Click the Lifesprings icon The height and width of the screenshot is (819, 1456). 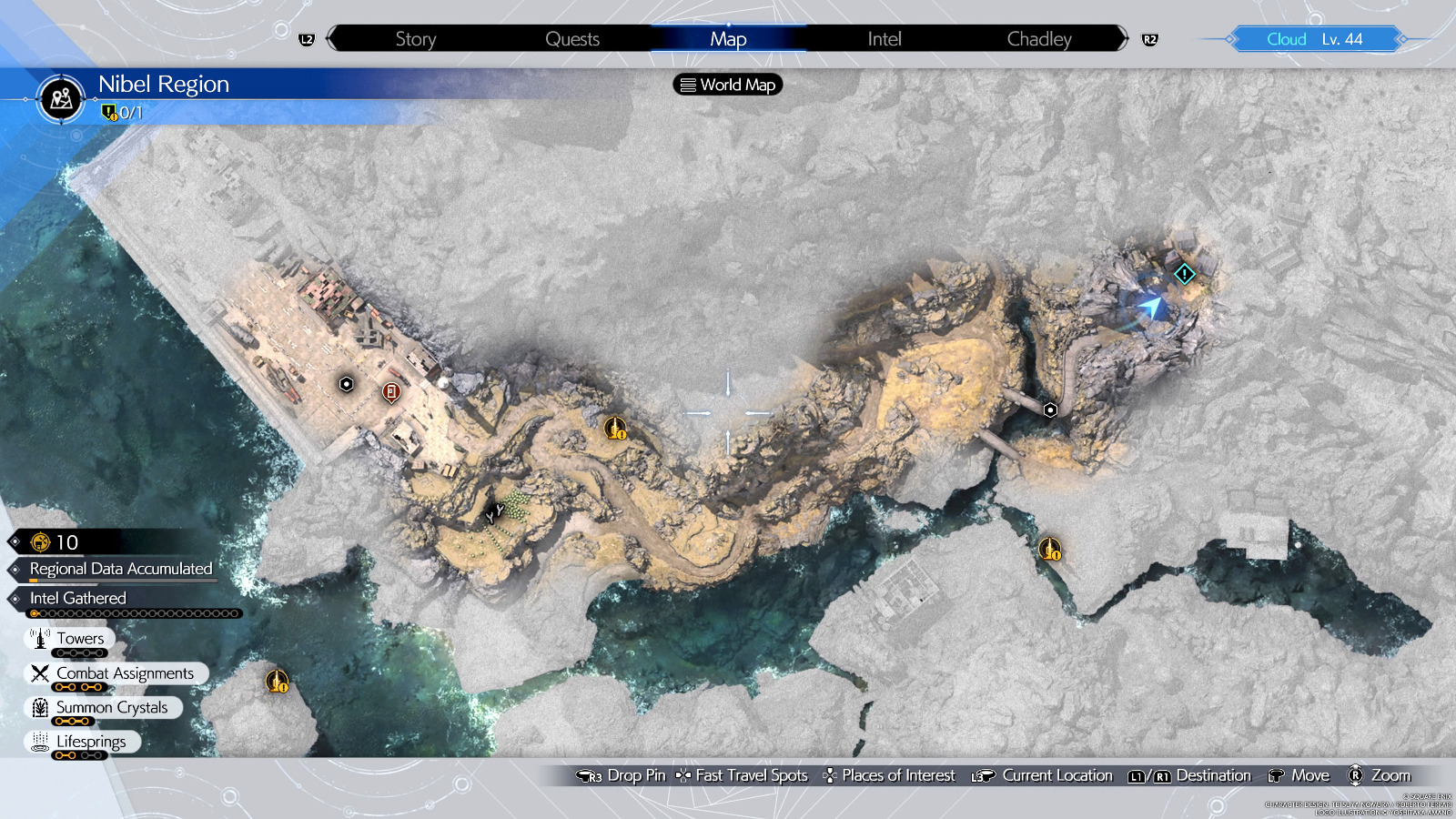click(40, 742)
